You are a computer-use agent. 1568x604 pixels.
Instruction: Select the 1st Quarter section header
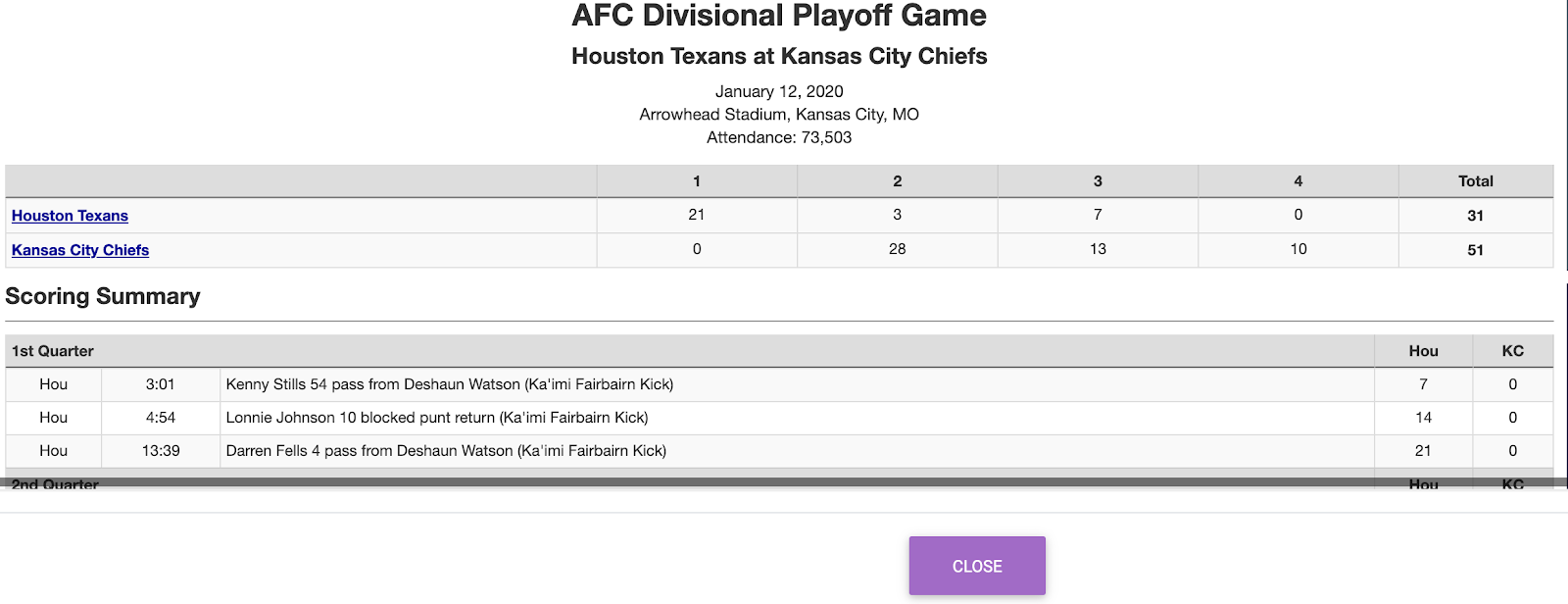[53, 351]
